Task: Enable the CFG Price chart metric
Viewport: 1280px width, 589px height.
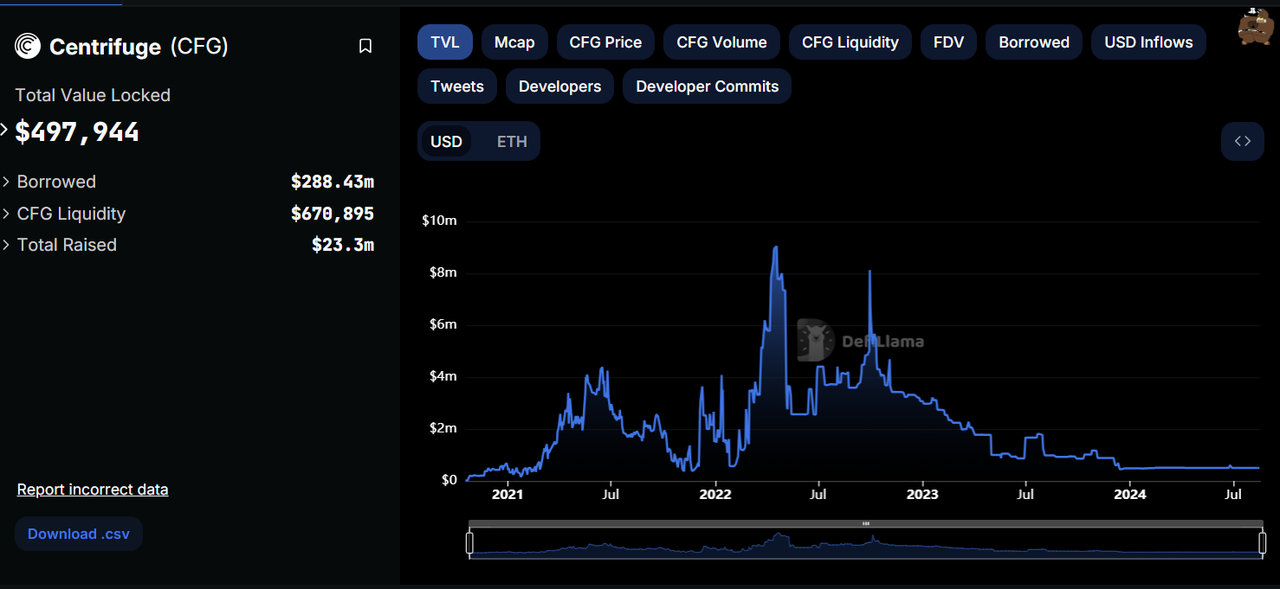Action: pyautogui.click(x=605, y=42)
